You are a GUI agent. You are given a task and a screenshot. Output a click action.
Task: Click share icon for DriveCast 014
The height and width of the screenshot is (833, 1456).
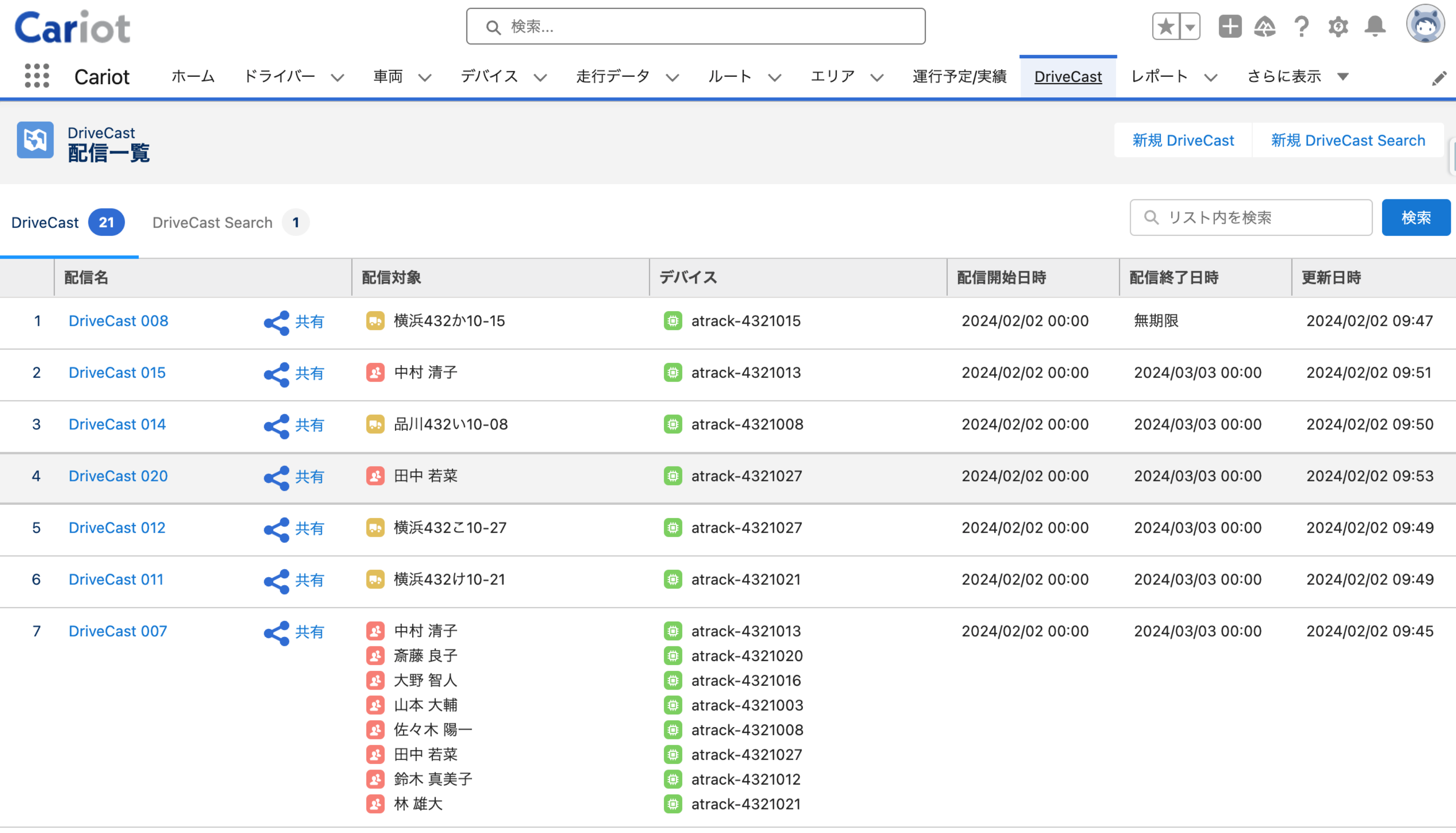click(276, 426)
